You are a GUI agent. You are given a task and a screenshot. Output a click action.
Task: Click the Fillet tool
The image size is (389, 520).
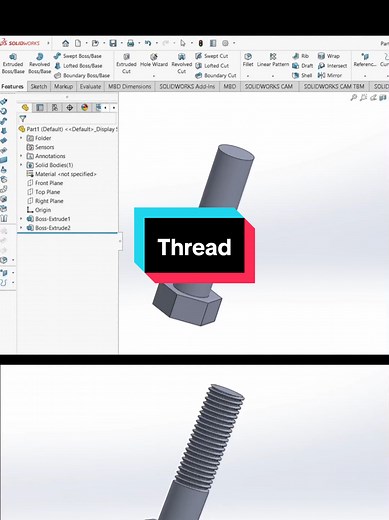click(248, 61)
